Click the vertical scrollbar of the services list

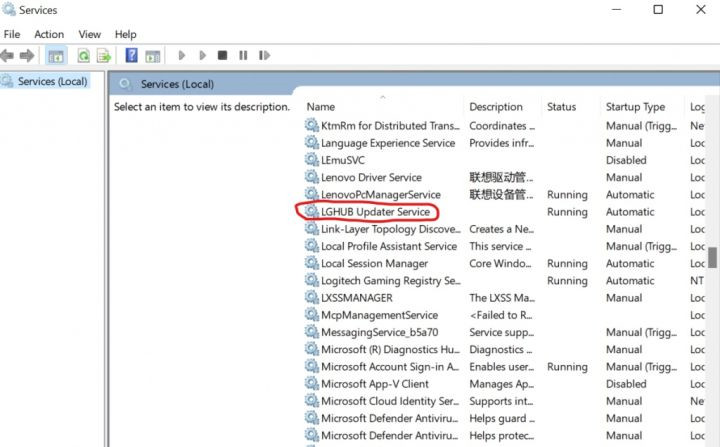[713, 256]
